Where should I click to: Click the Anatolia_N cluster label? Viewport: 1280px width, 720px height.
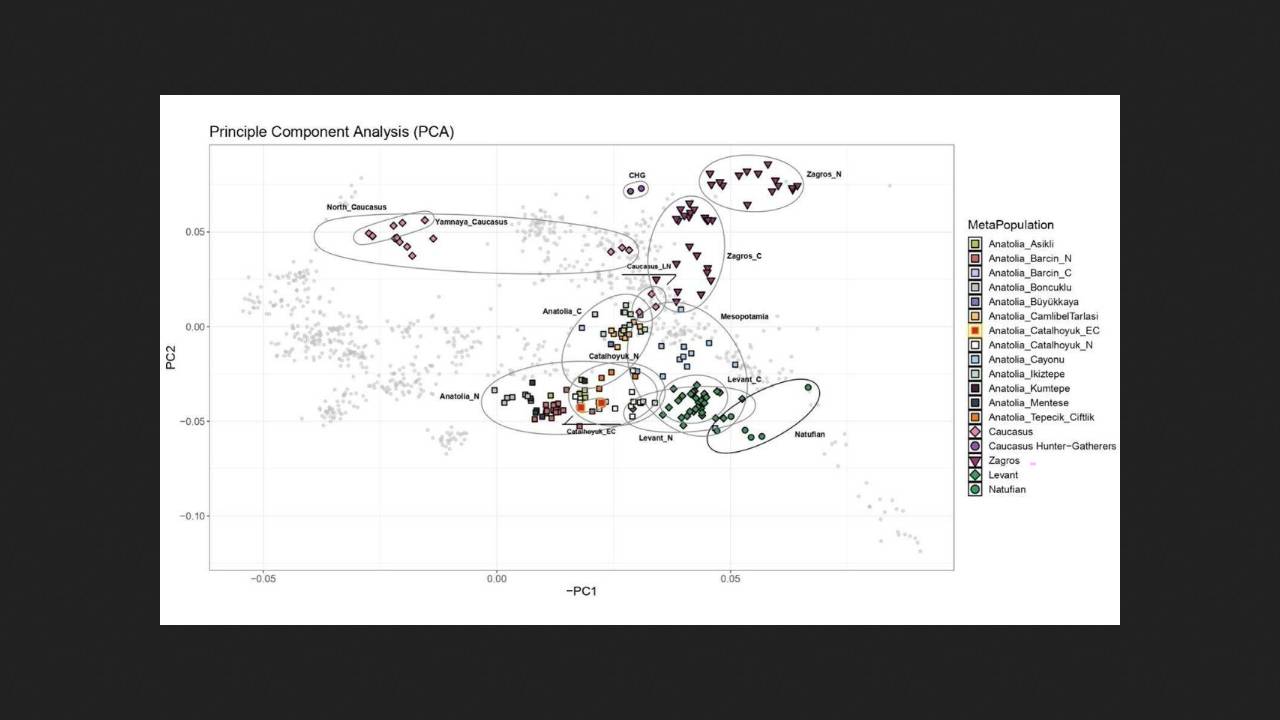tap(459, 396)
